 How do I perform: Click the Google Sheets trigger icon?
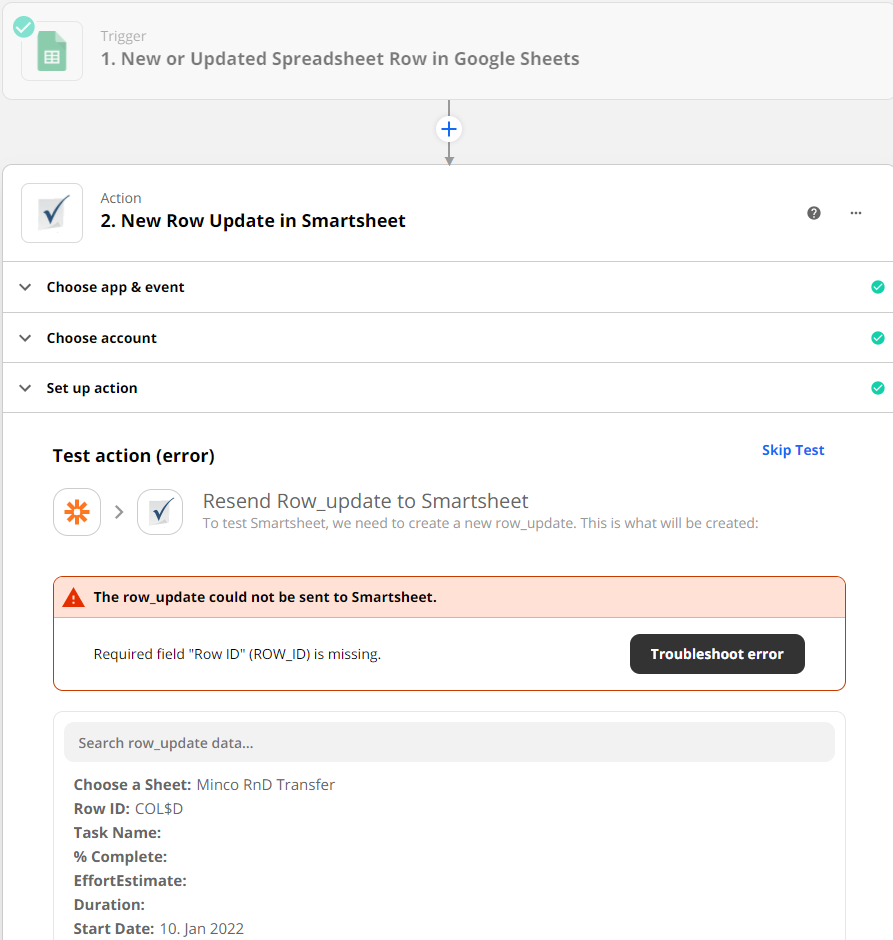click(52, 51)
